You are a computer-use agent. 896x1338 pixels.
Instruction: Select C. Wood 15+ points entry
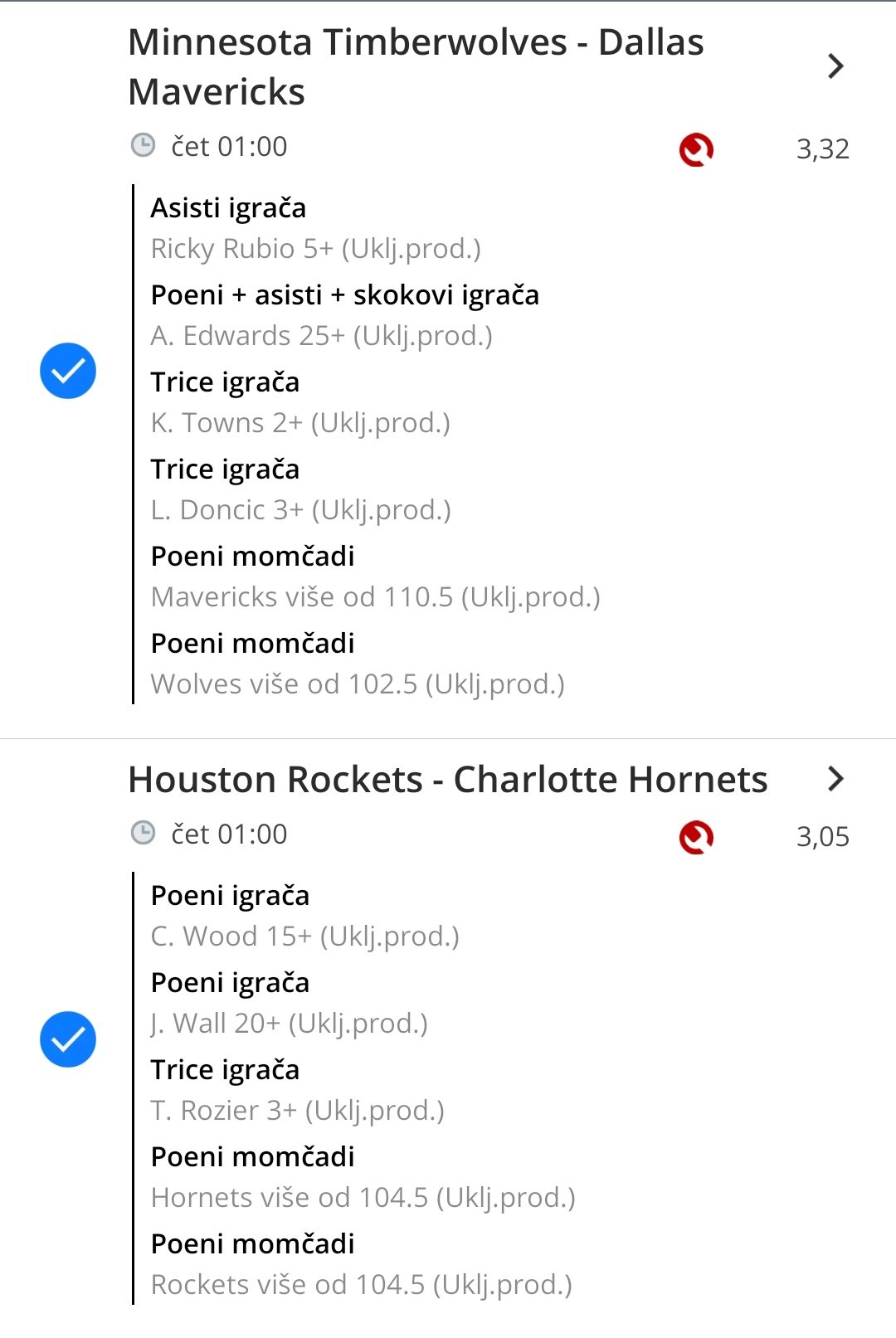tap(305, 937)
